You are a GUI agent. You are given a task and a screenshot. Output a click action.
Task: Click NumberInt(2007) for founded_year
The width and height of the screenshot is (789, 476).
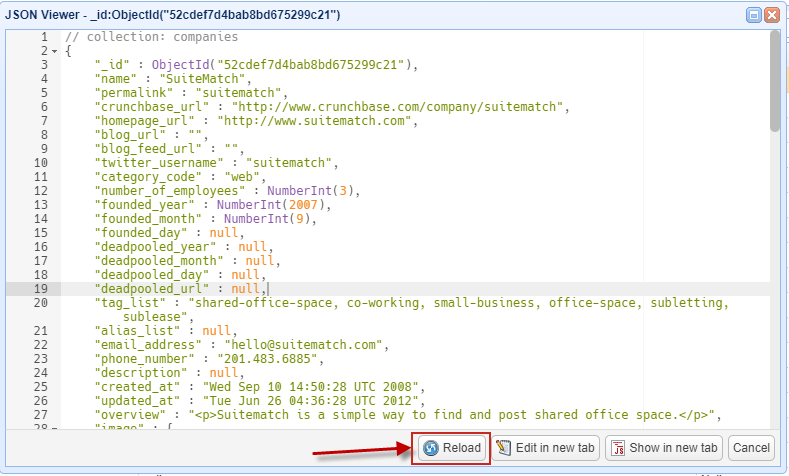271,205
